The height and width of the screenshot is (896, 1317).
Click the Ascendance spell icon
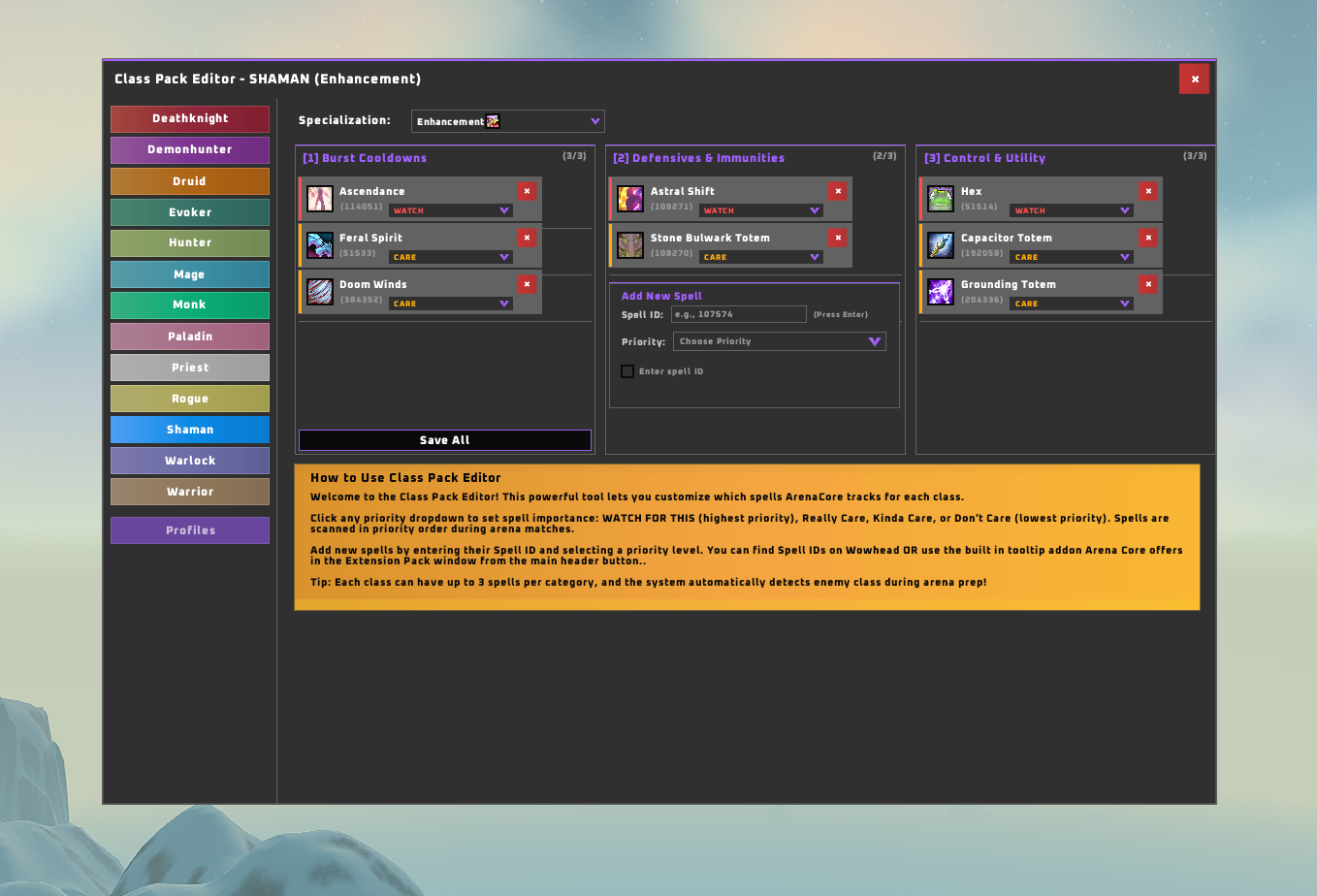click(320, 197)
